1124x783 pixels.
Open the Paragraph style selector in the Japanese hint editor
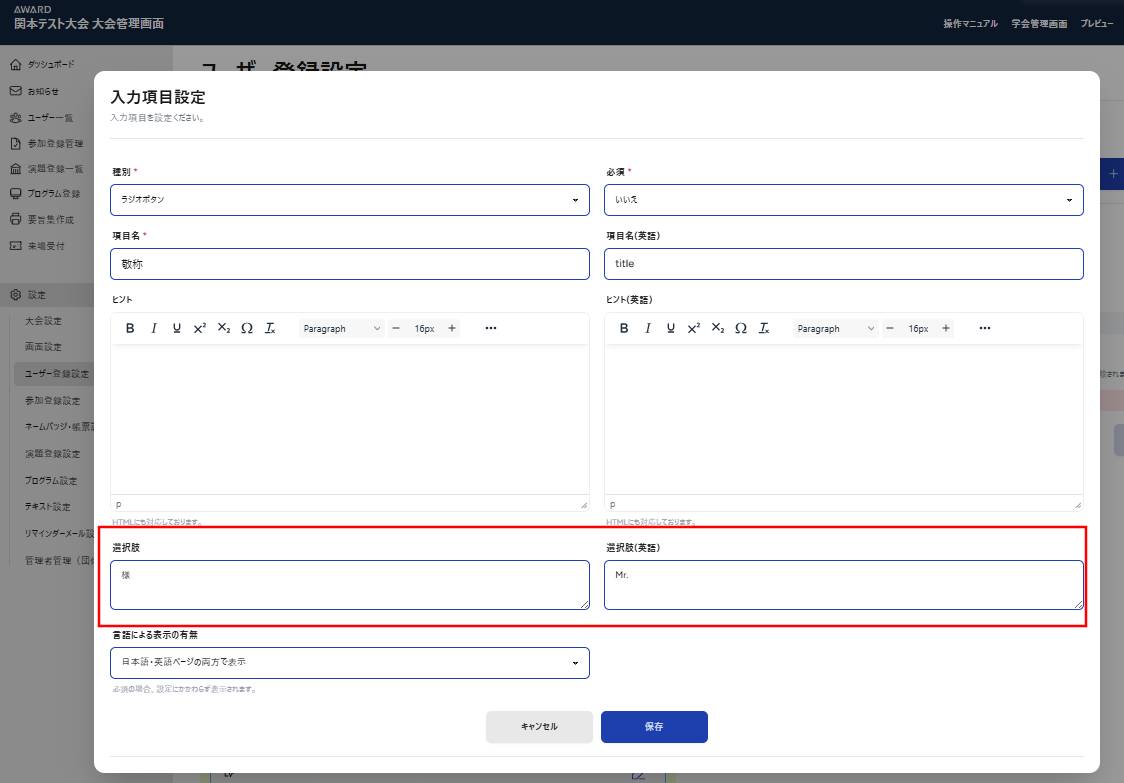click(x=342, y=328)
